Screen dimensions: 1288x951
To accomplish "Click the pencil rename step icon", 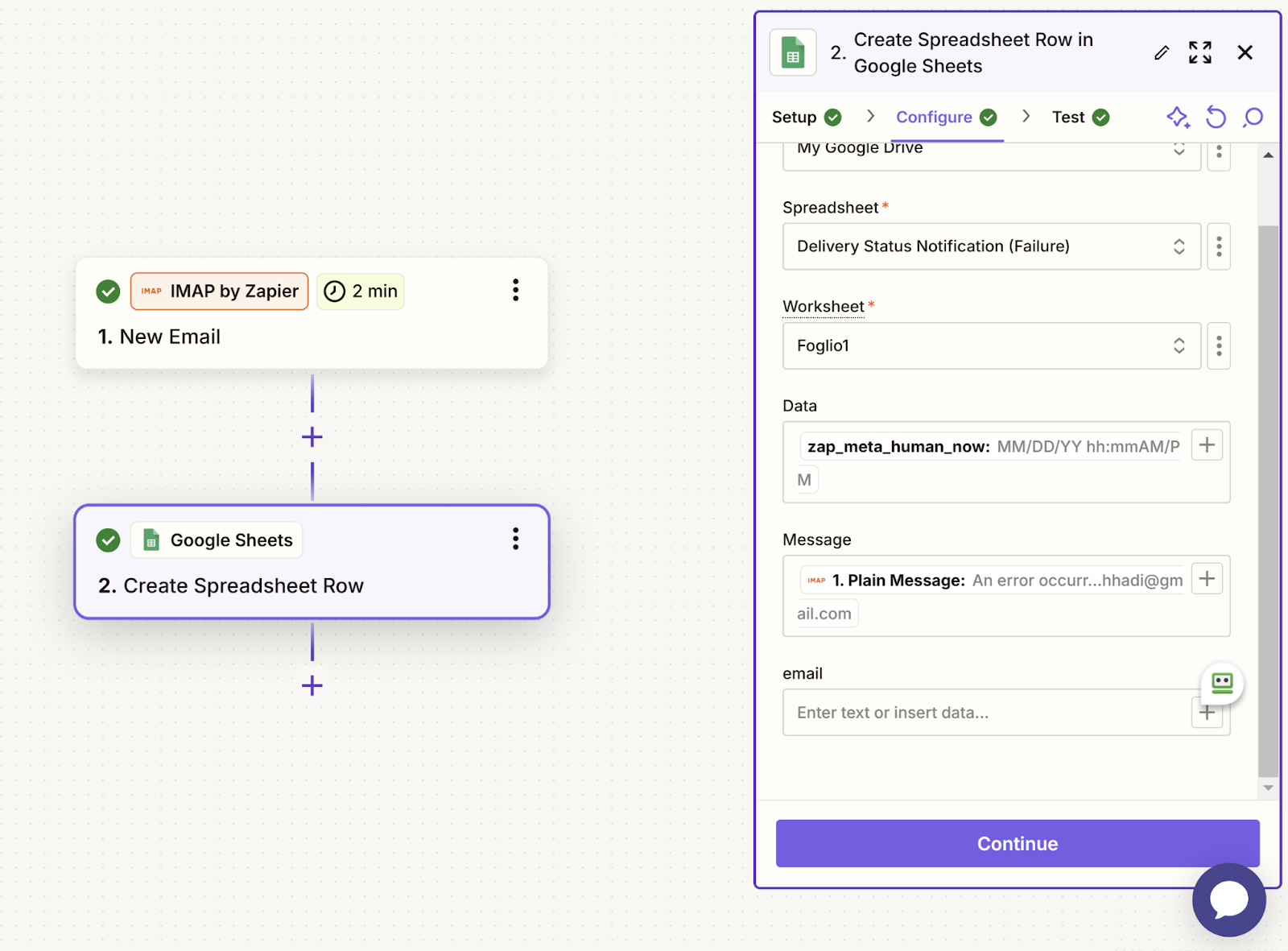I will 1161,53.
